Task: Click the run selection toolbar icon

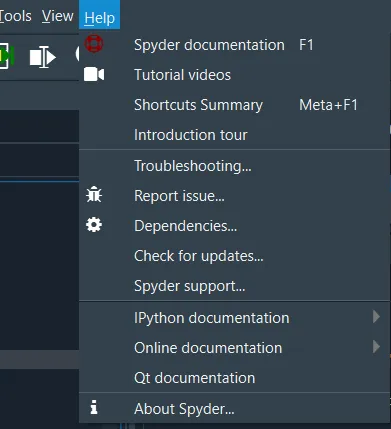Action: 43,57
